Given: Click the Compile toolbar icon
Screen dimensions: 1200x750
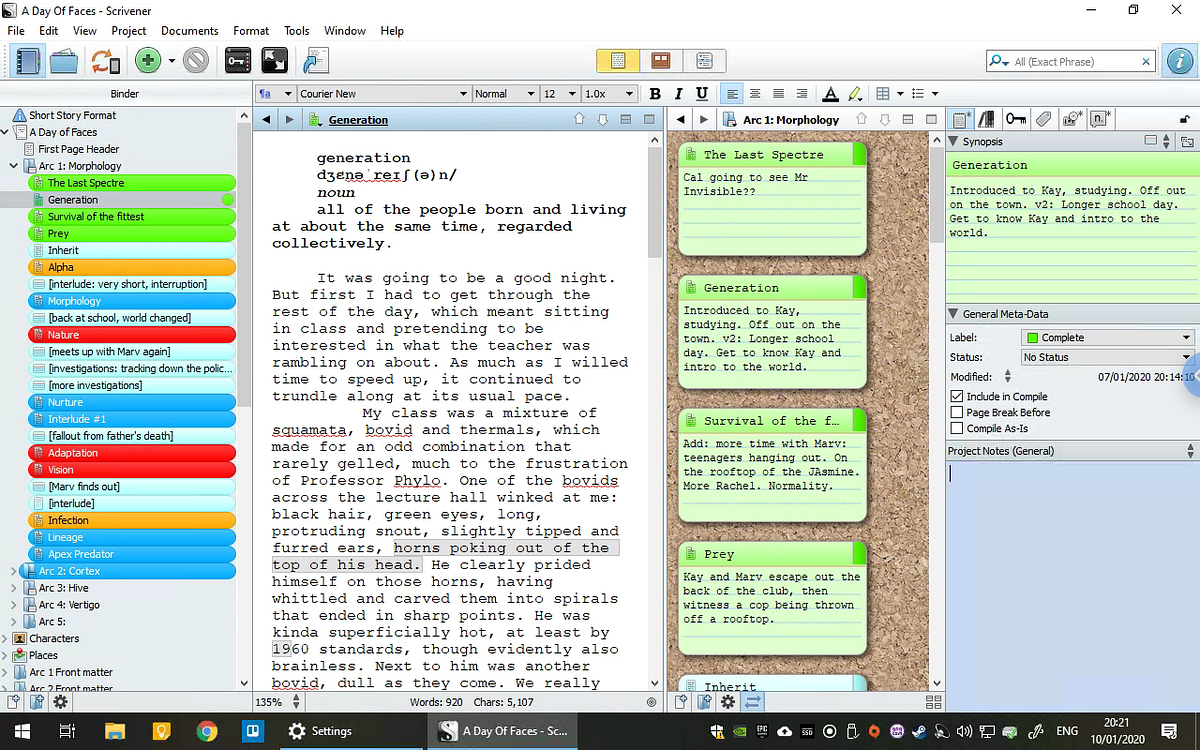Looking at the screenshot, I should coord(316,61).
